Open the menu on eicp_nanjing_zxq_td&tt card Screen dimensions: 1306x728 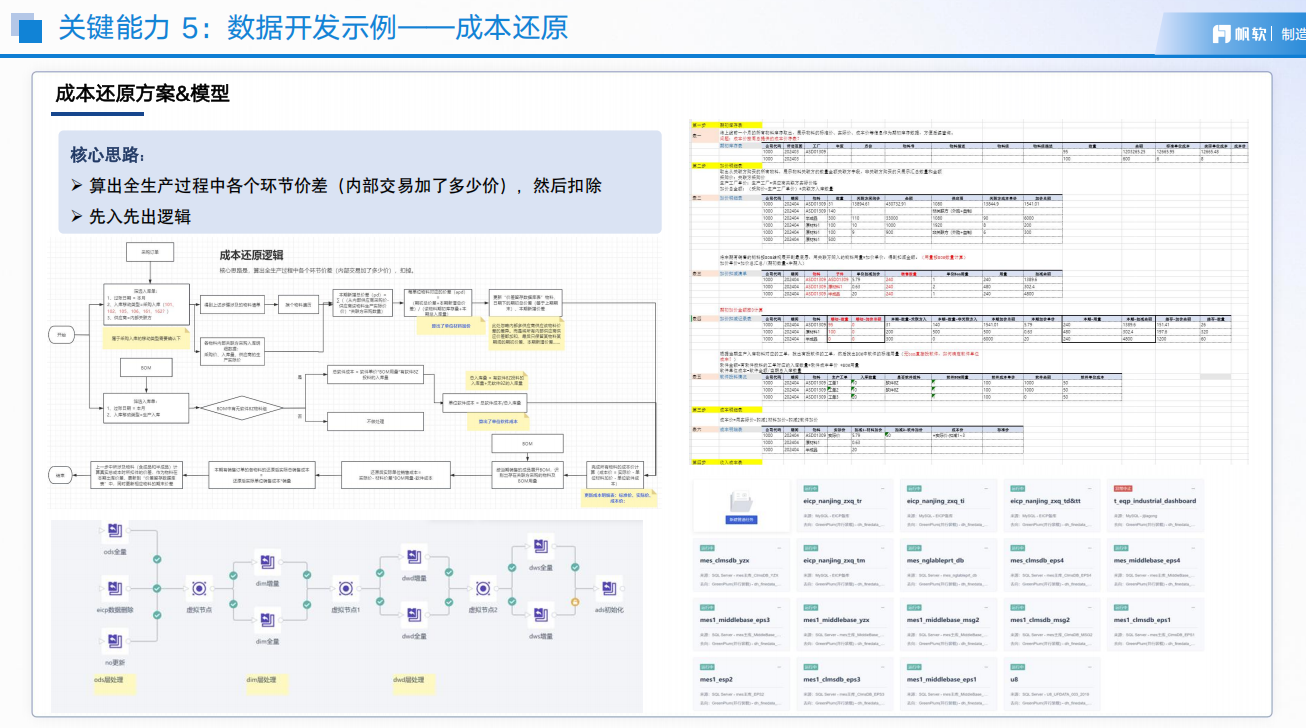1090,487
